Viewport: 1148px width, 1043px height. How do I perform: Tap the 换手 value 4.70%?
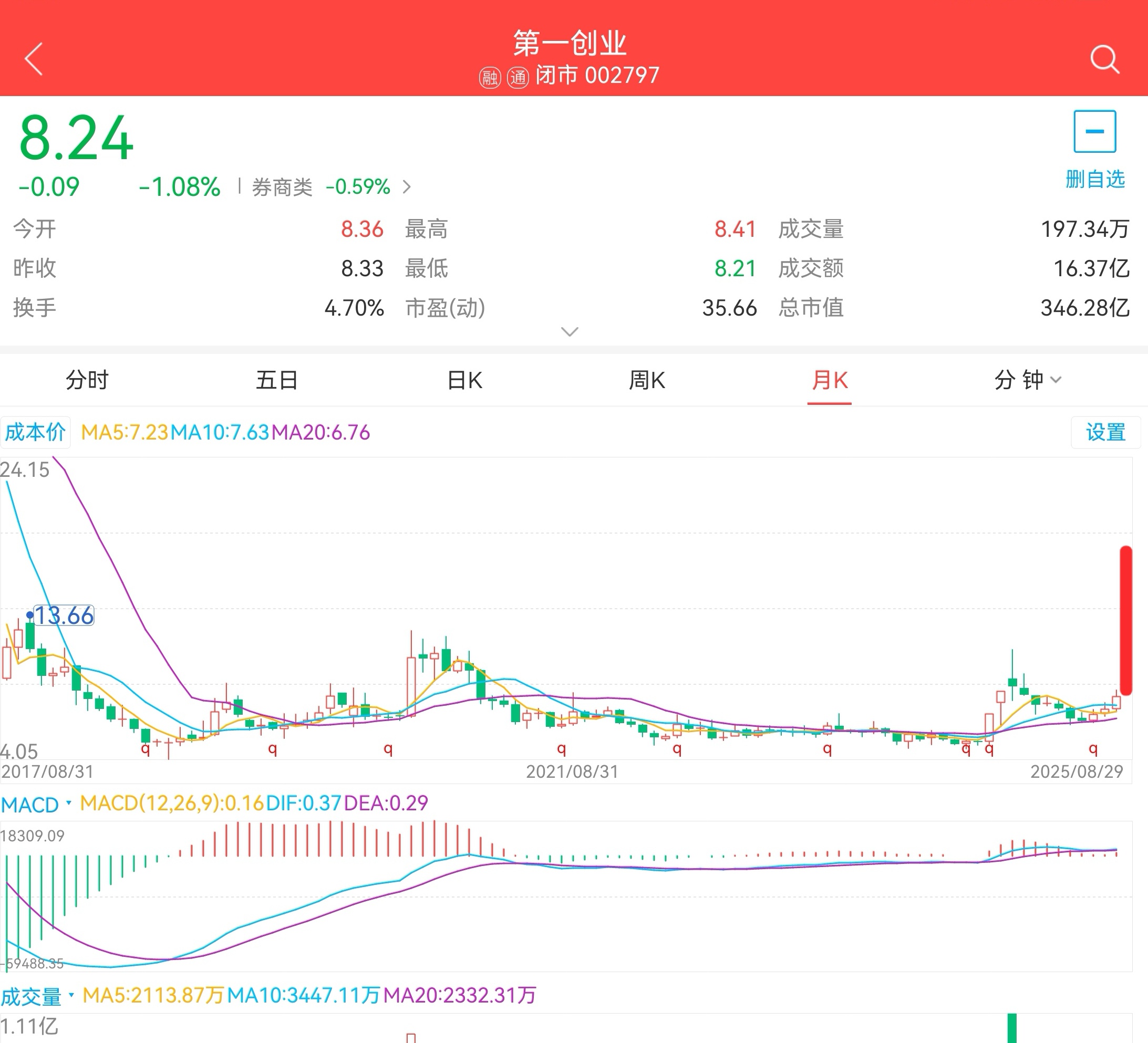tap(354, 308)
